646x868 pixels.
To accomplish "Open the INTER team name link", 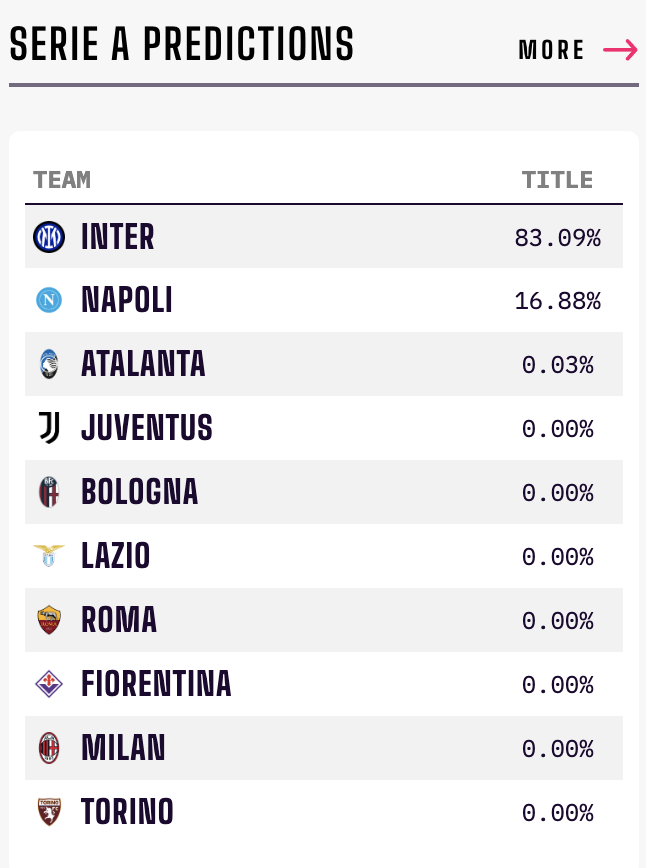I will [117, 237].
